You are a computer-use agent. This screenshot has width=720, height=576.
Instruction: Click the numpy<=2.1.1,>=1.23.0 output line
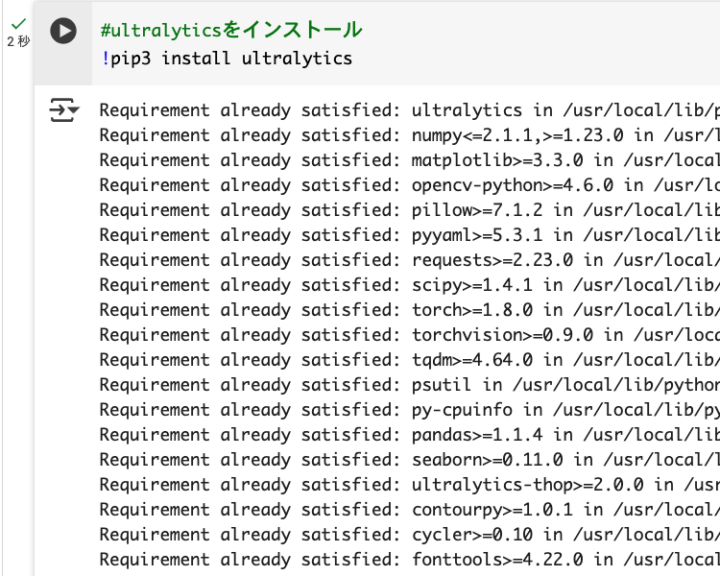click(x=410, y=135)
